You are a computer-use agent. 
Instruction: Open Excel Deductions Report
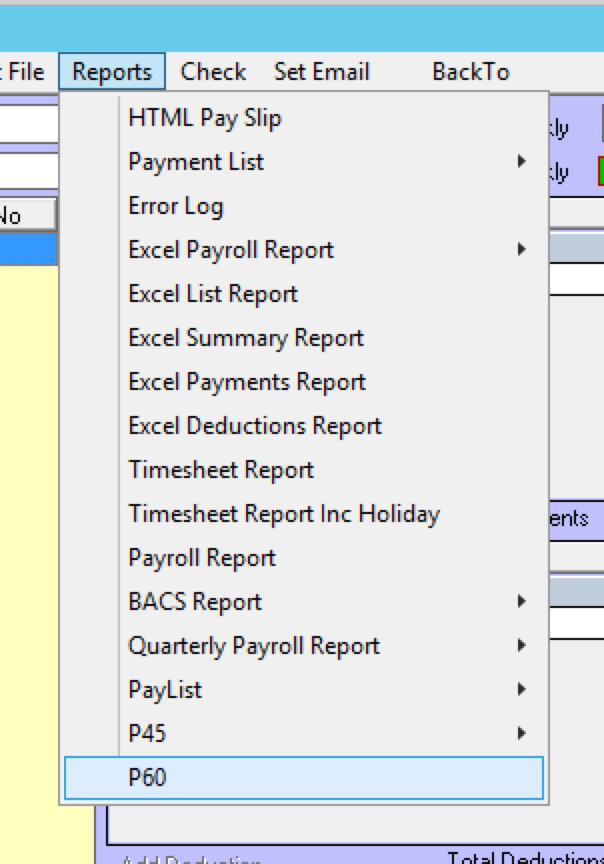click(255, 426)
